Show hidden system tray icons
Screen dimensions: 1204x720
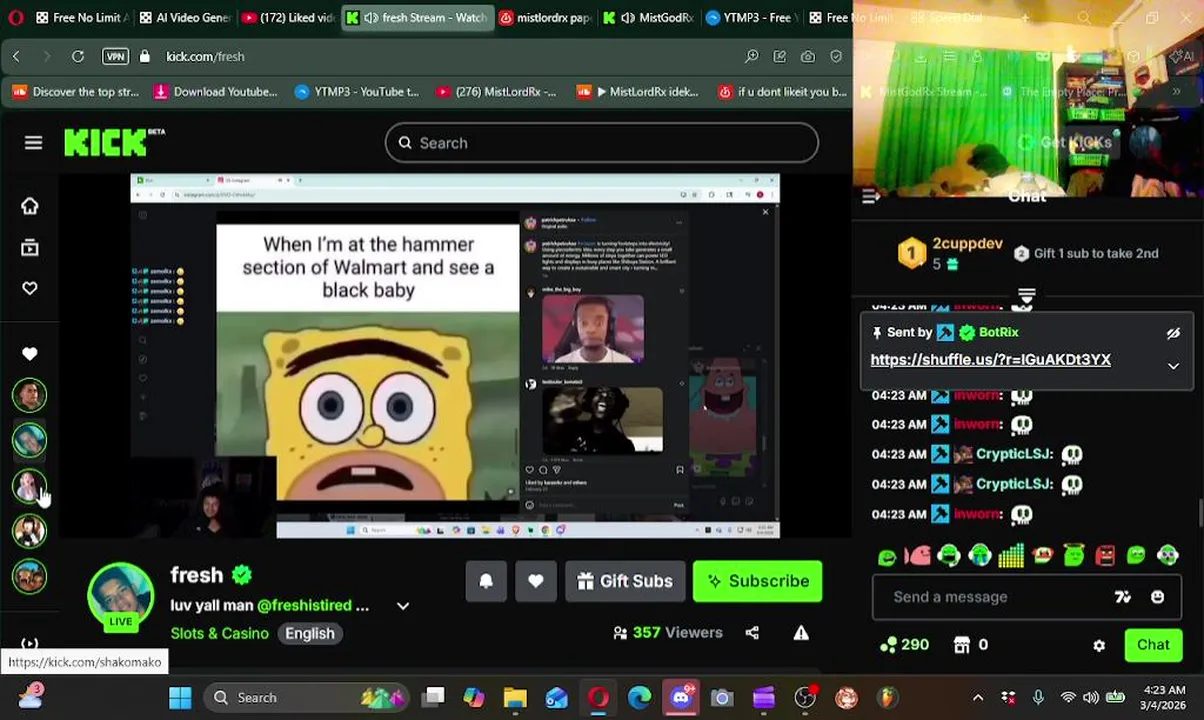click(978, 698)
